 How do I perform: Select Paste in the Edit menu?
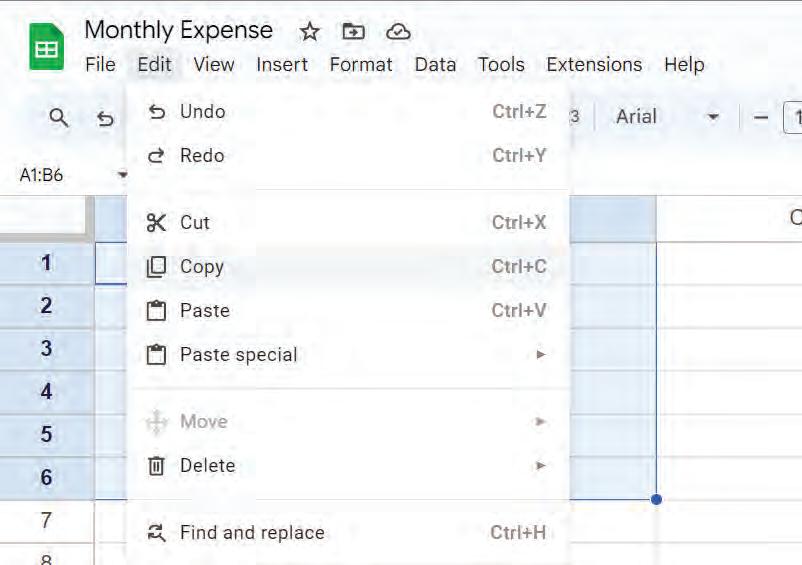(x=204, y=311)
